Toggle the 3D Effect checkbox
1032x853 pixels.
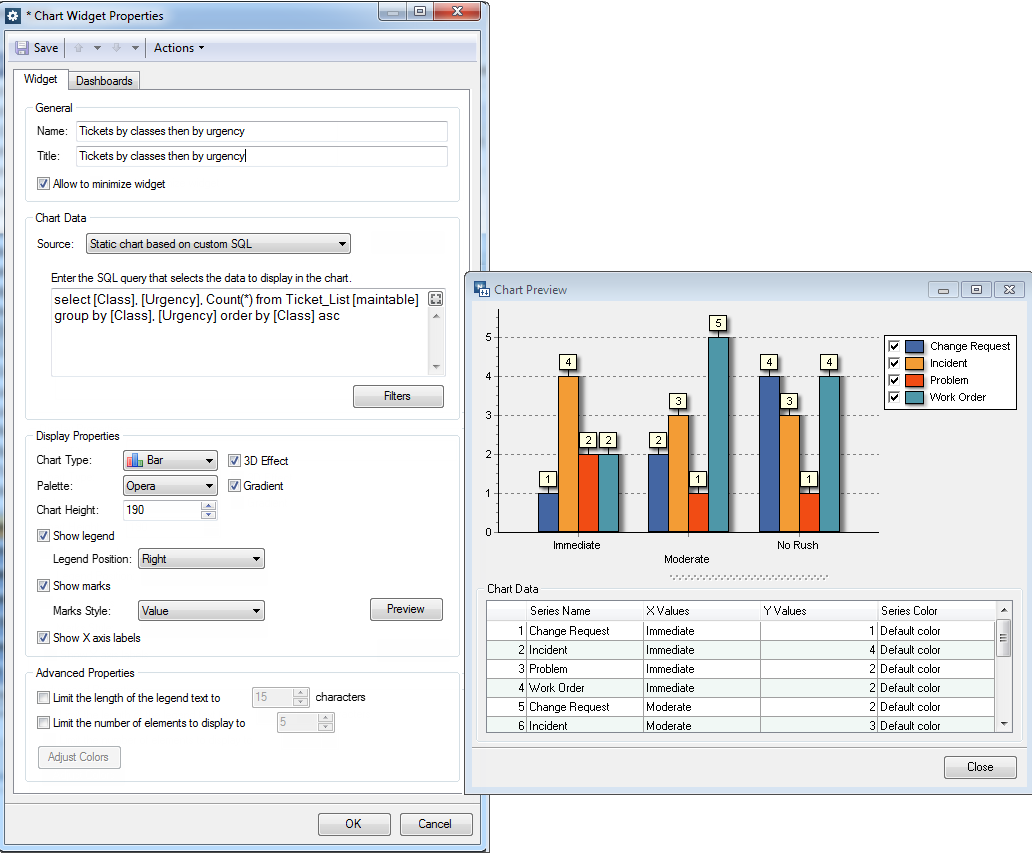tap(234, 461)
